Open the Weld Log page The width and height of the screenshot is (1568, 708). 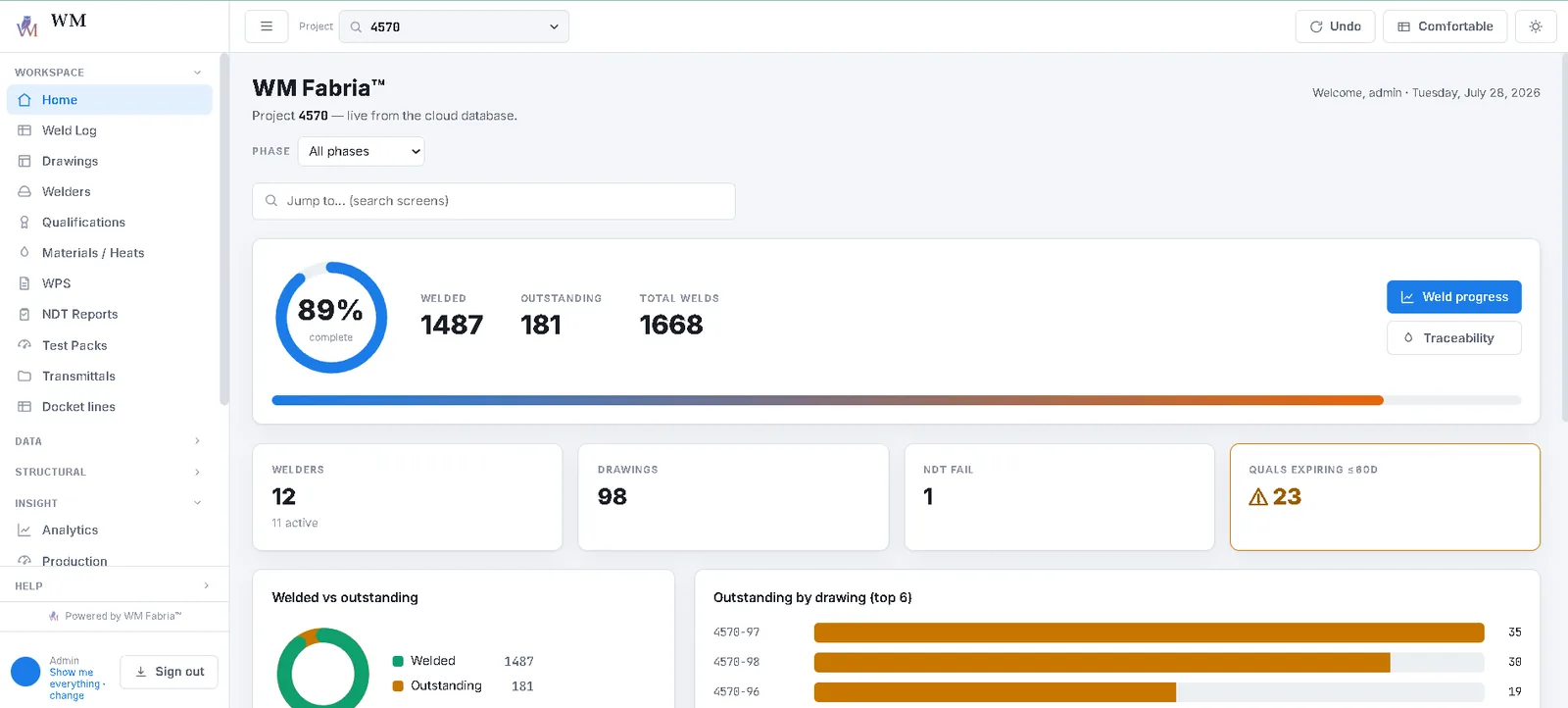click(x=110, y=130)
